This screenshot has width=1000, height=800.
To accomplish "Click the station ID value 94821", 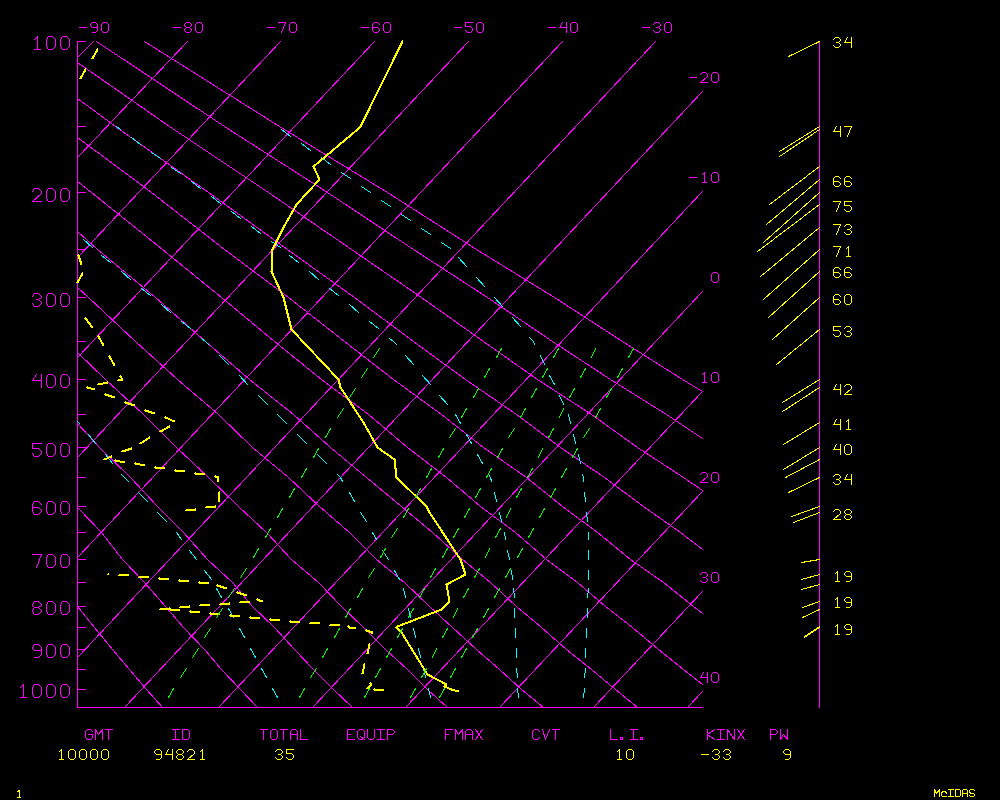I will [x=180, y=755].
